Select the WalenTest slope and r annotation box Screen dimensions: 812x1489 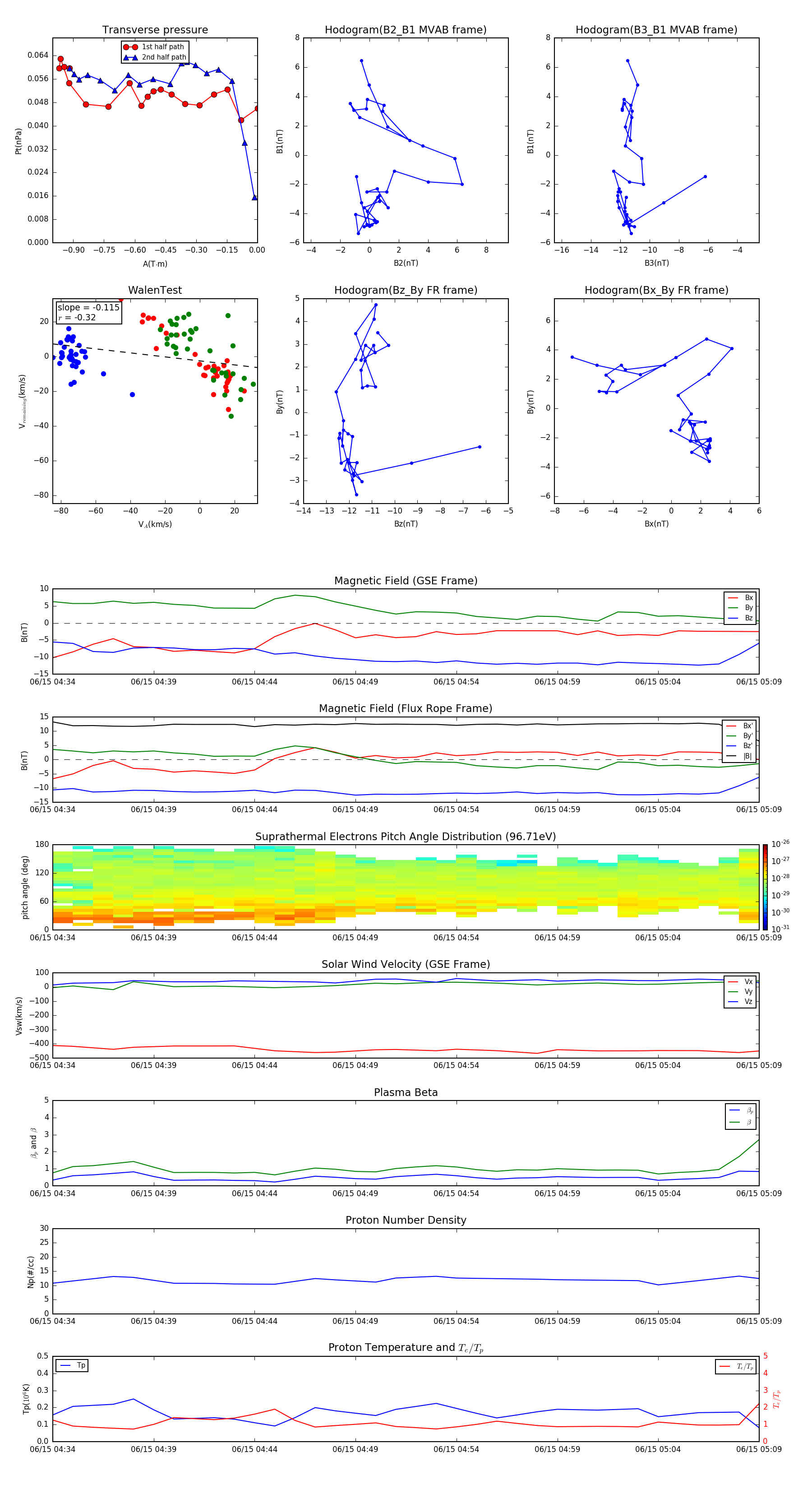tap(88, 312)
